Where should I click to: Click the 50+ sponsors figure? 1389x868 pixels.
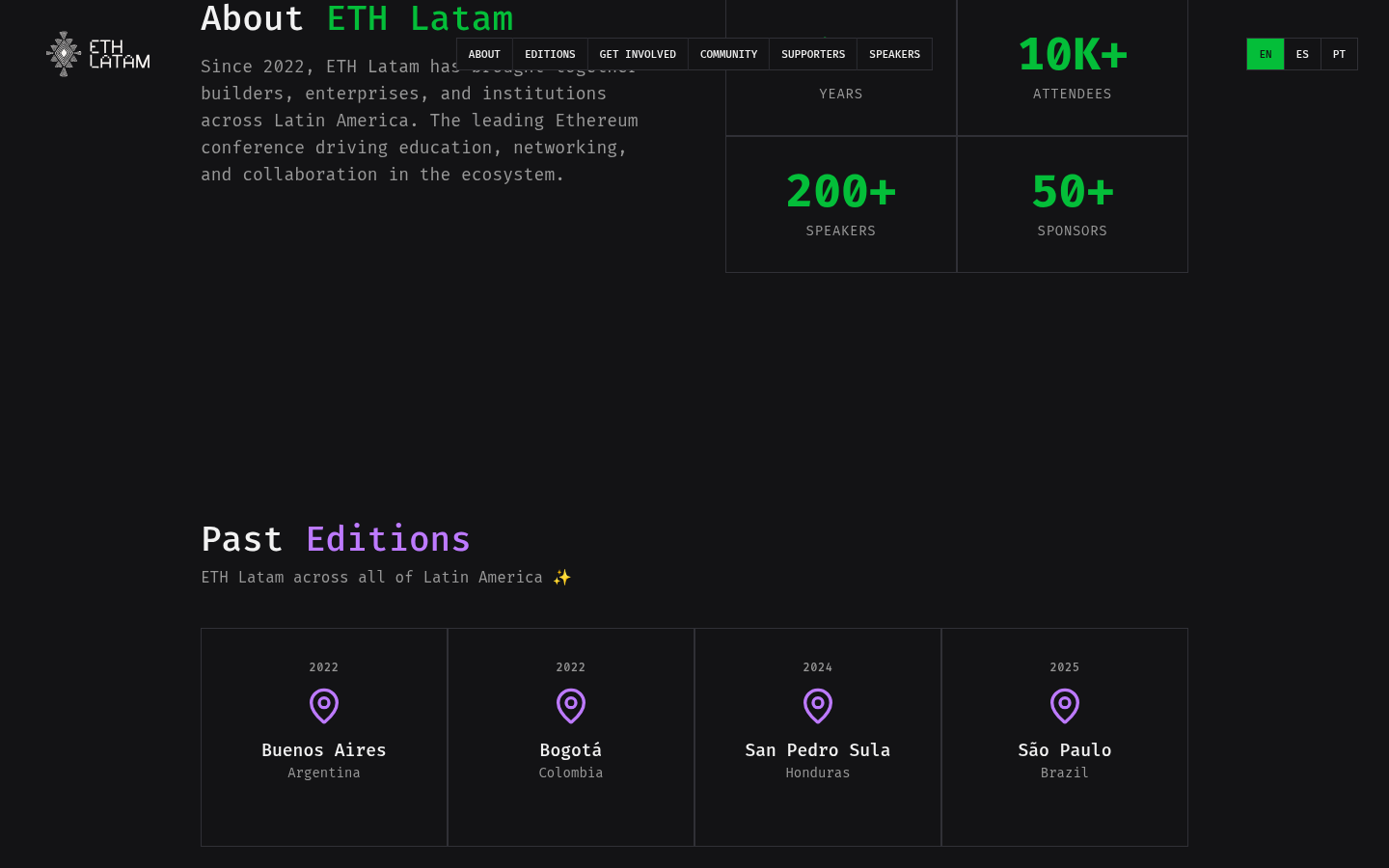(x=1073, y=191)
